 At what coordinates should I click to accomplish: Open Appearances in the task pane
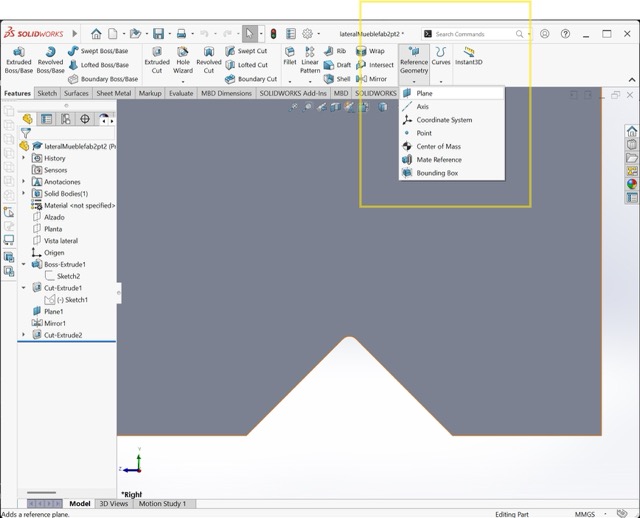pyautogui.click(x=632, y=184)
